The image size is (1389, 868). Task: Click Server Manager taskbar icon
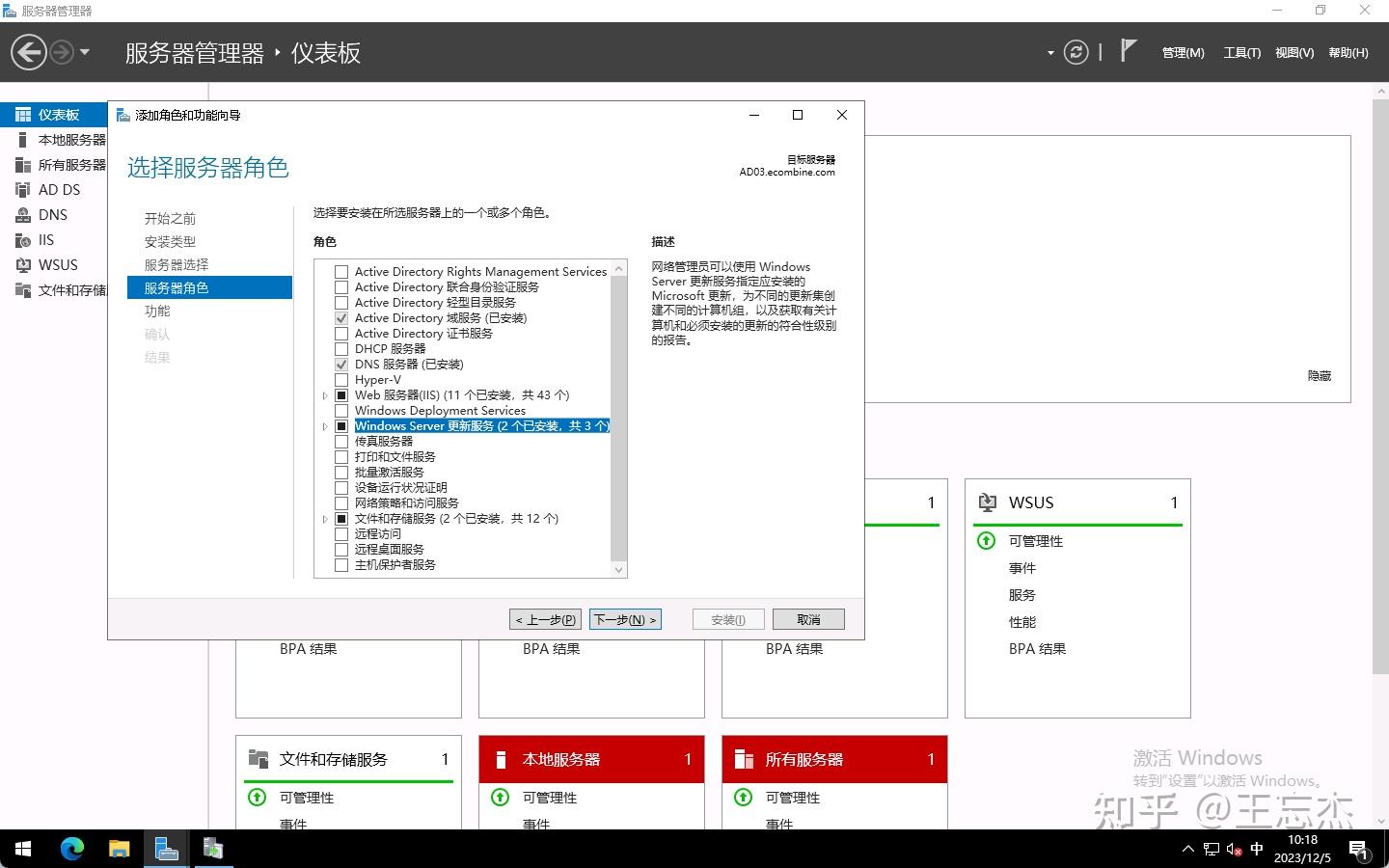(x=166, y=849)
